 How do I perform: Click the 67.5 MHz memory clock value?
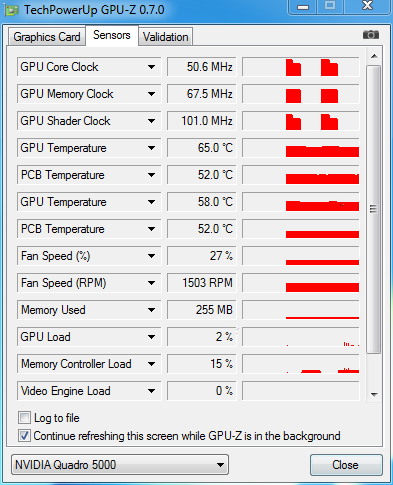202,94
